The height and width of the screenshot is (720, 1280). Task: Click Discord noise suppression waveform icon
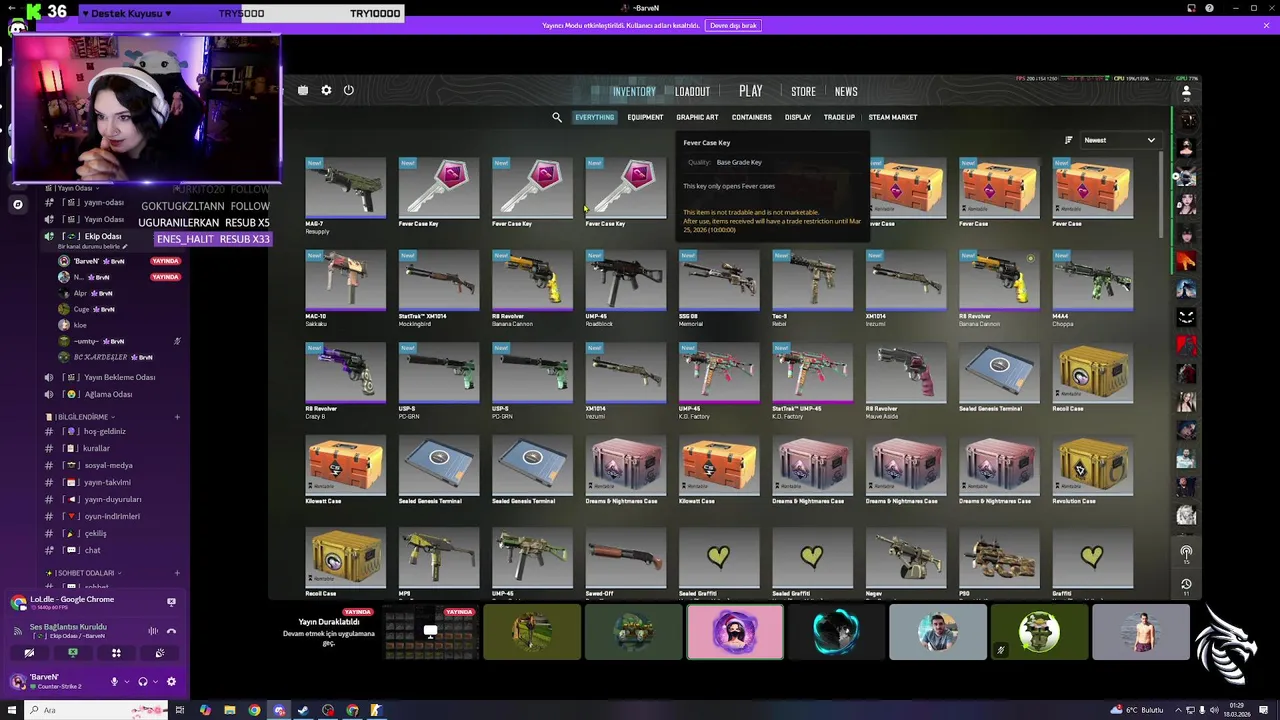point(153,631)
